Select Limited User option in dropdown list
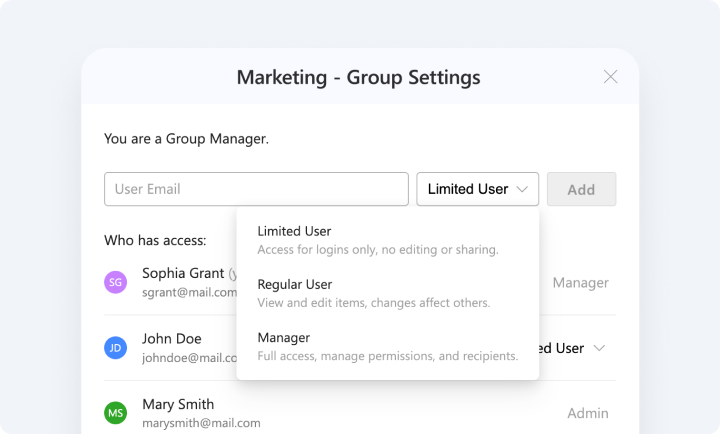 coord(388,240)
